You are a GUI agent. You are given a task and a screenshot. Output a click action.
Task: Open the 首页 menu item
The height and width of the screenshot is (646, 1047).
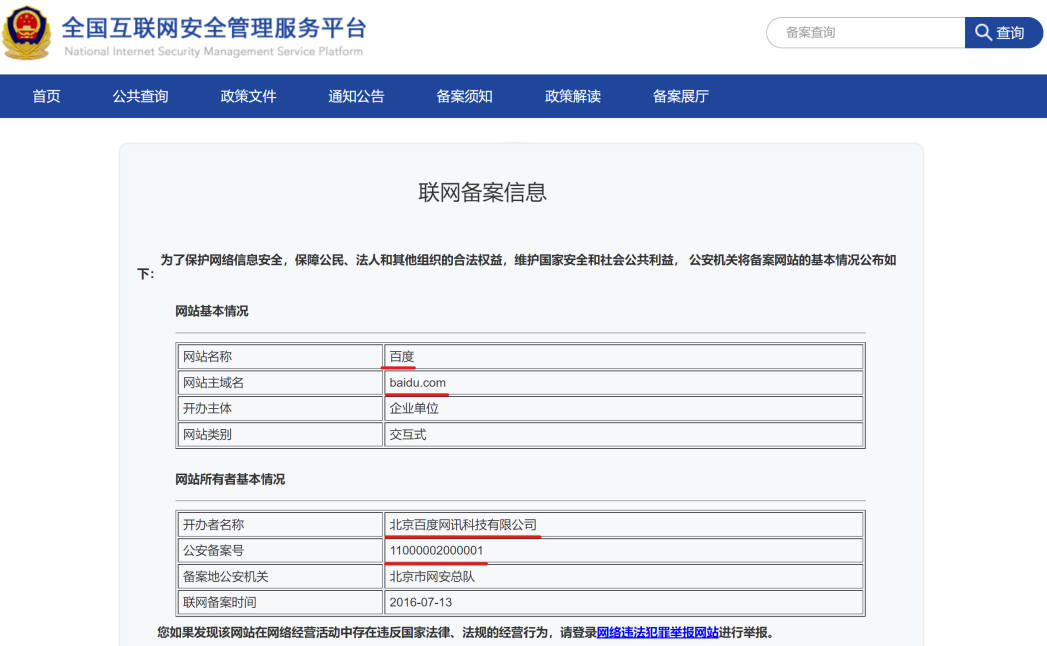[x=46, y=96]
